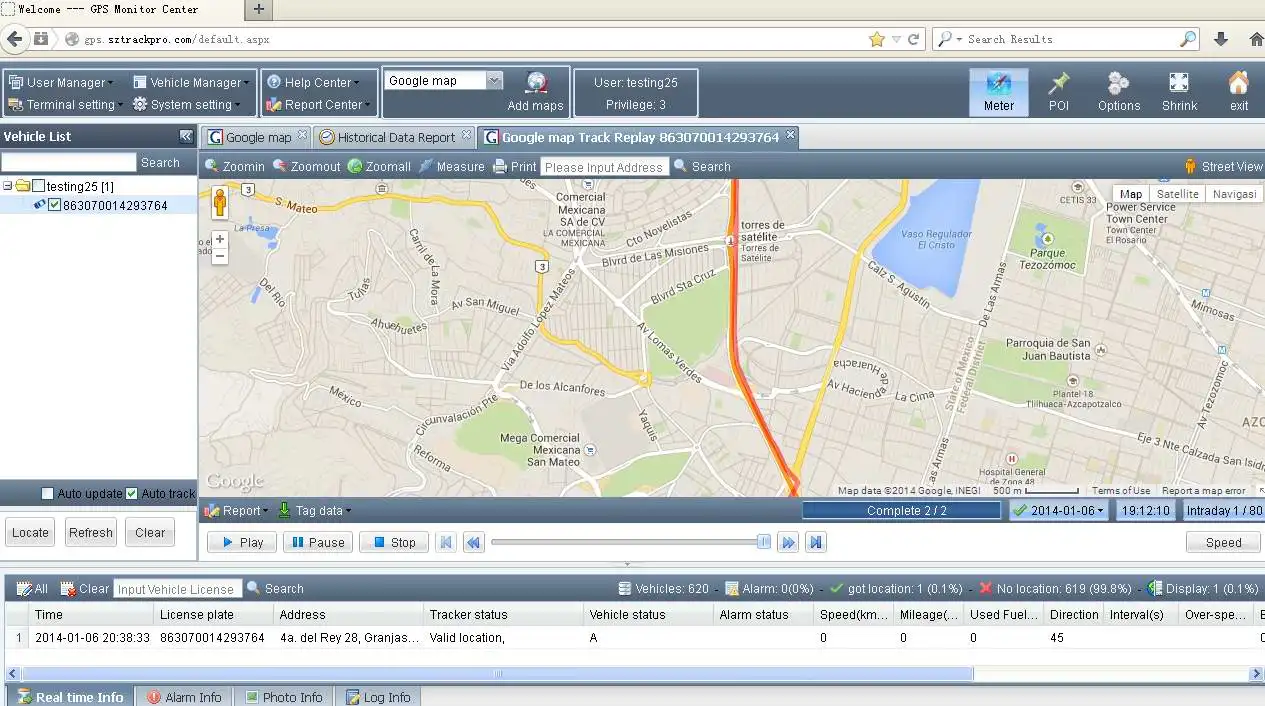
Task: Collapse the testing25 tree group
Action: pos(8,186)
